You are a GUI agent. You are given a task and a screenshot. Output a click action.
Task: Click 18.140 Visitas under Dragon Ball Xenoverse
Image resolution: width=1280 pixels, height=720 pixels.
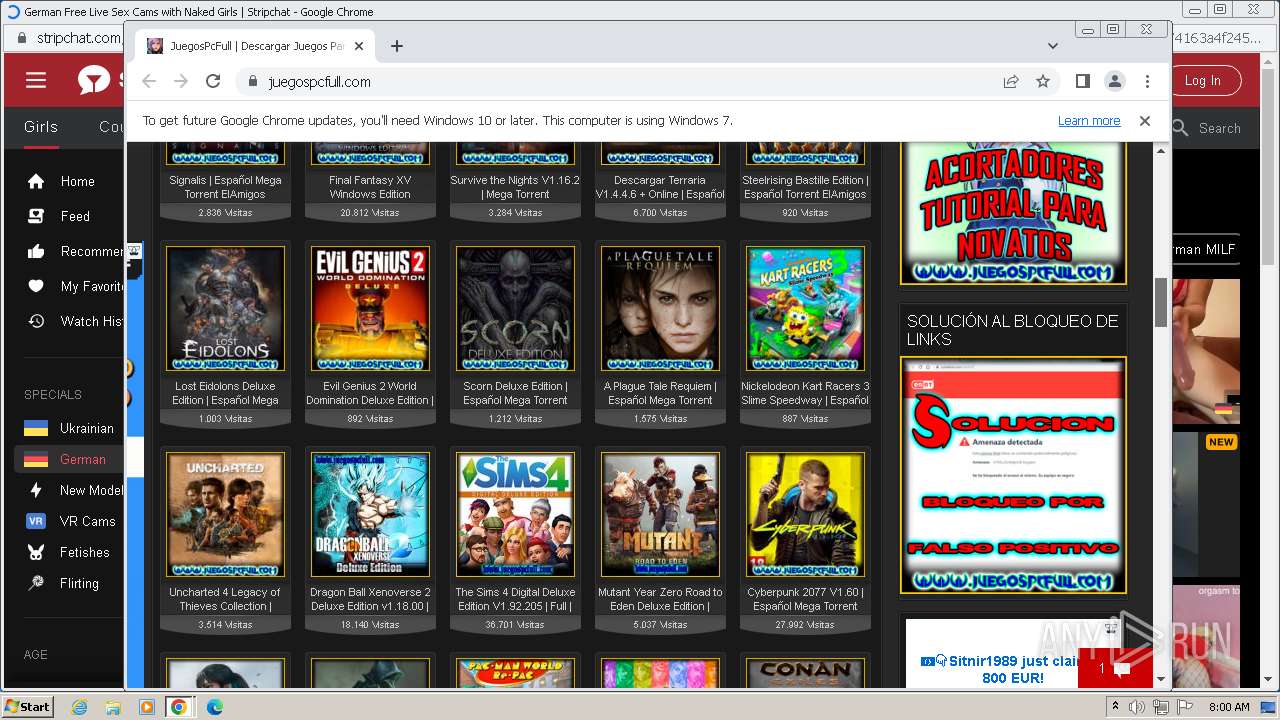pos(370,624)
